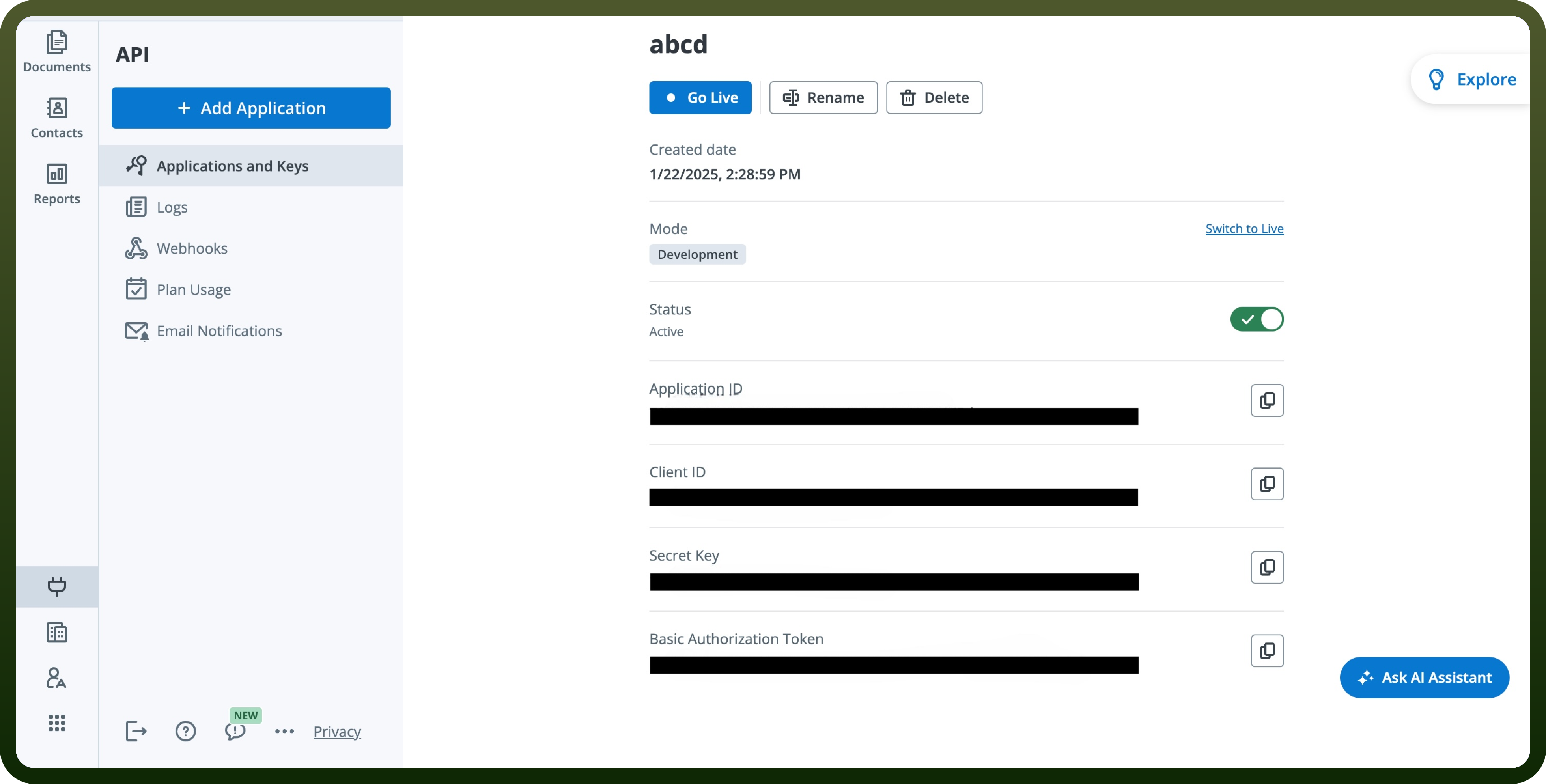Click the Add Application button
This screenshot has height=784, width=1546.
[x=251, y=108]
